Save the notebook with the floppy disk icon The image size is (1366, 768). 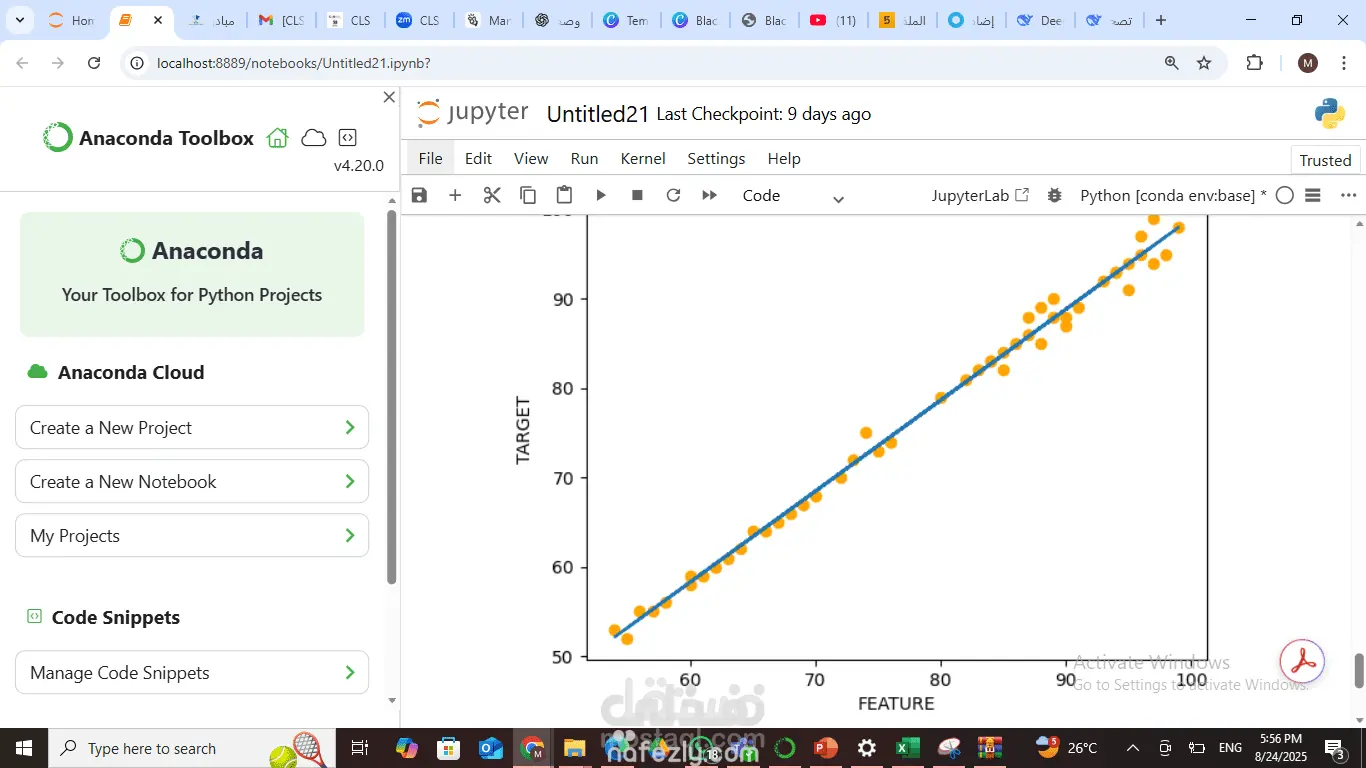tap(419, 195)
